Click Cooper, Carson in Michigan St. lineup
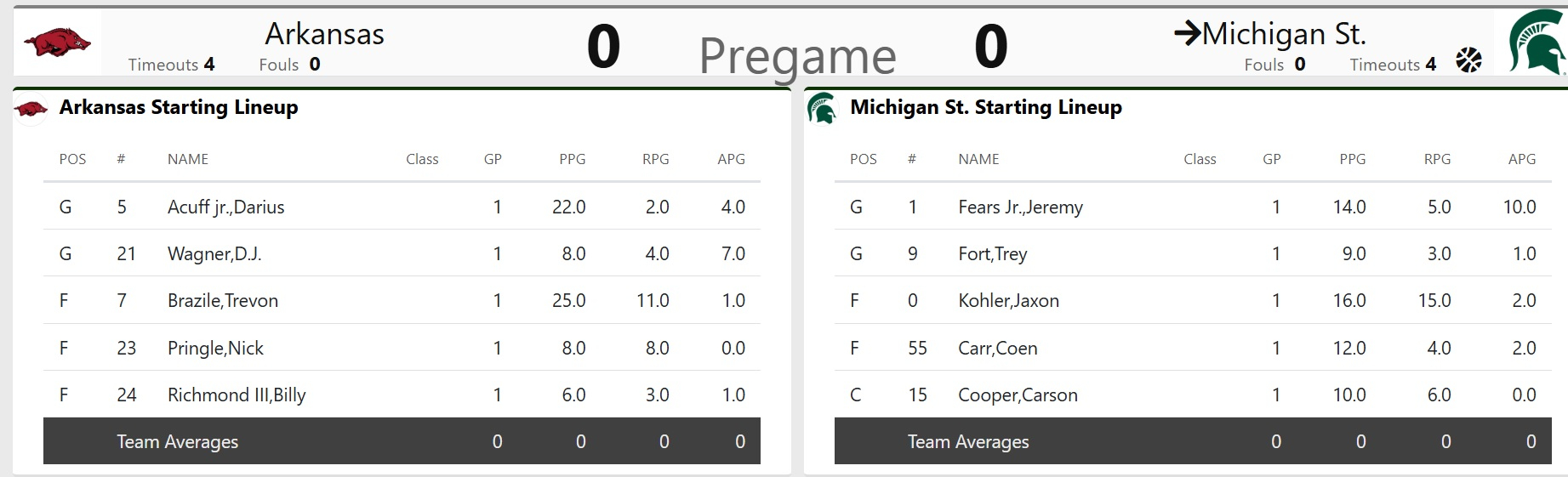This screenshot has width=1568, height=477. click(x=1018, y=395)
